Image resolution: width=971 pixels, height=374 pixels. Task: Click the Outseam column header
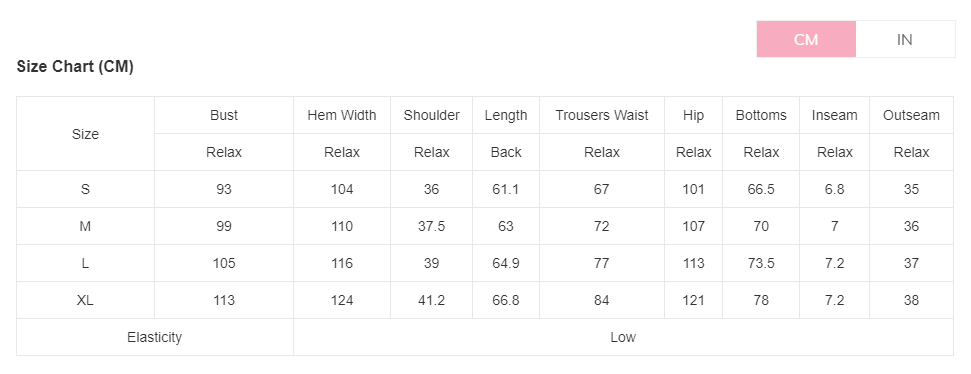pos(912,115)
